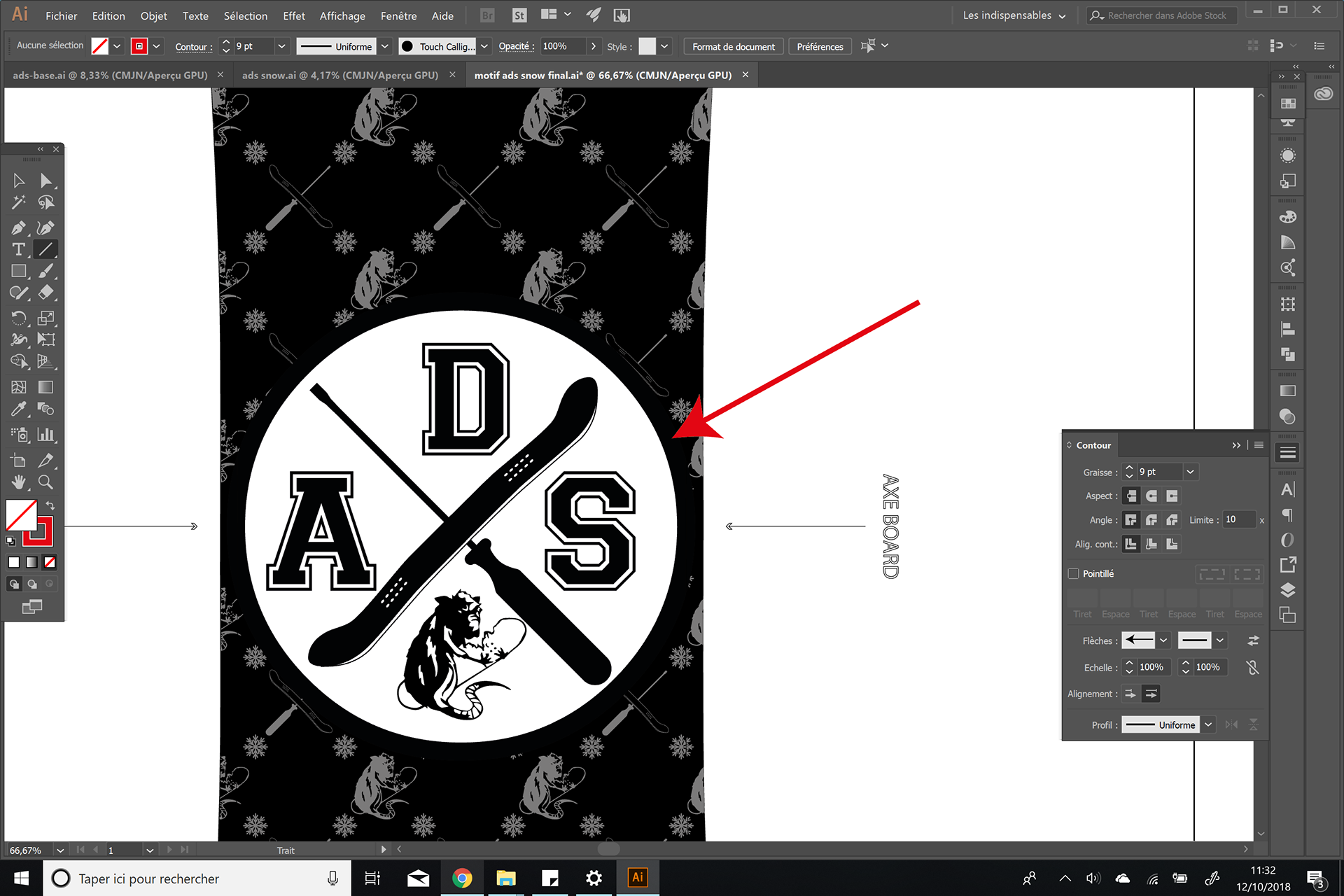Select the Width (warp) tool
1344x896 pixels.
pyautogui.click(x=19, y=339)
